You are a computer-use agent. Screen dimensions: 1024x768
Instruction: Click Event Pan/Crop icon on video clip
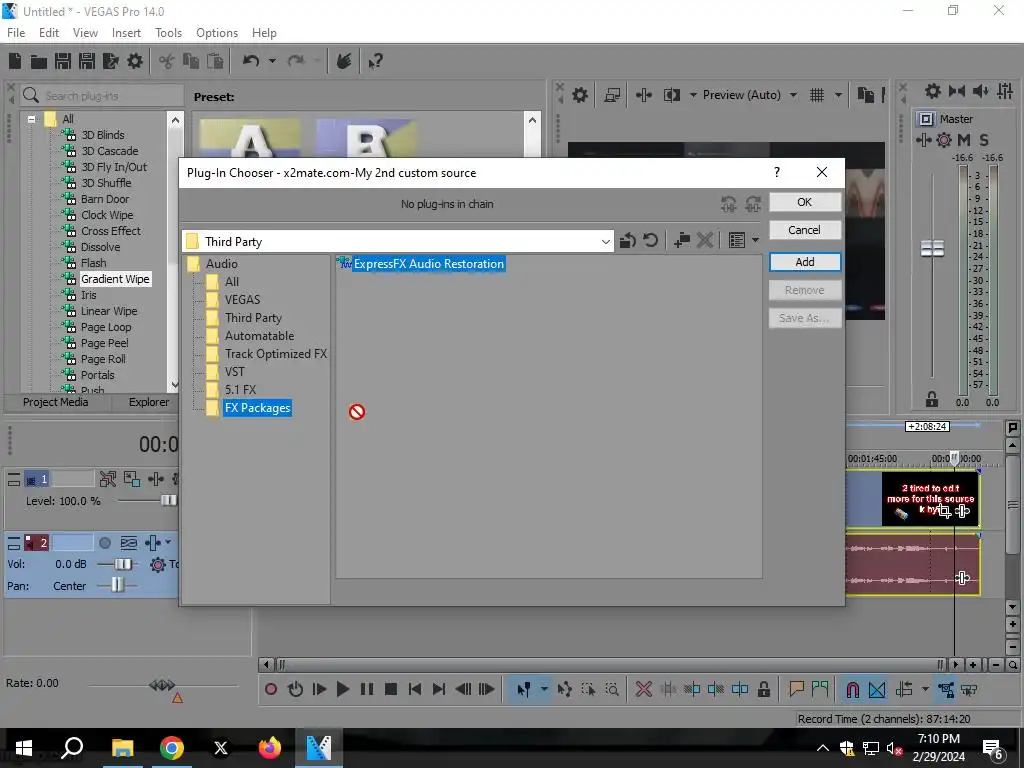[x=944, y=511]
